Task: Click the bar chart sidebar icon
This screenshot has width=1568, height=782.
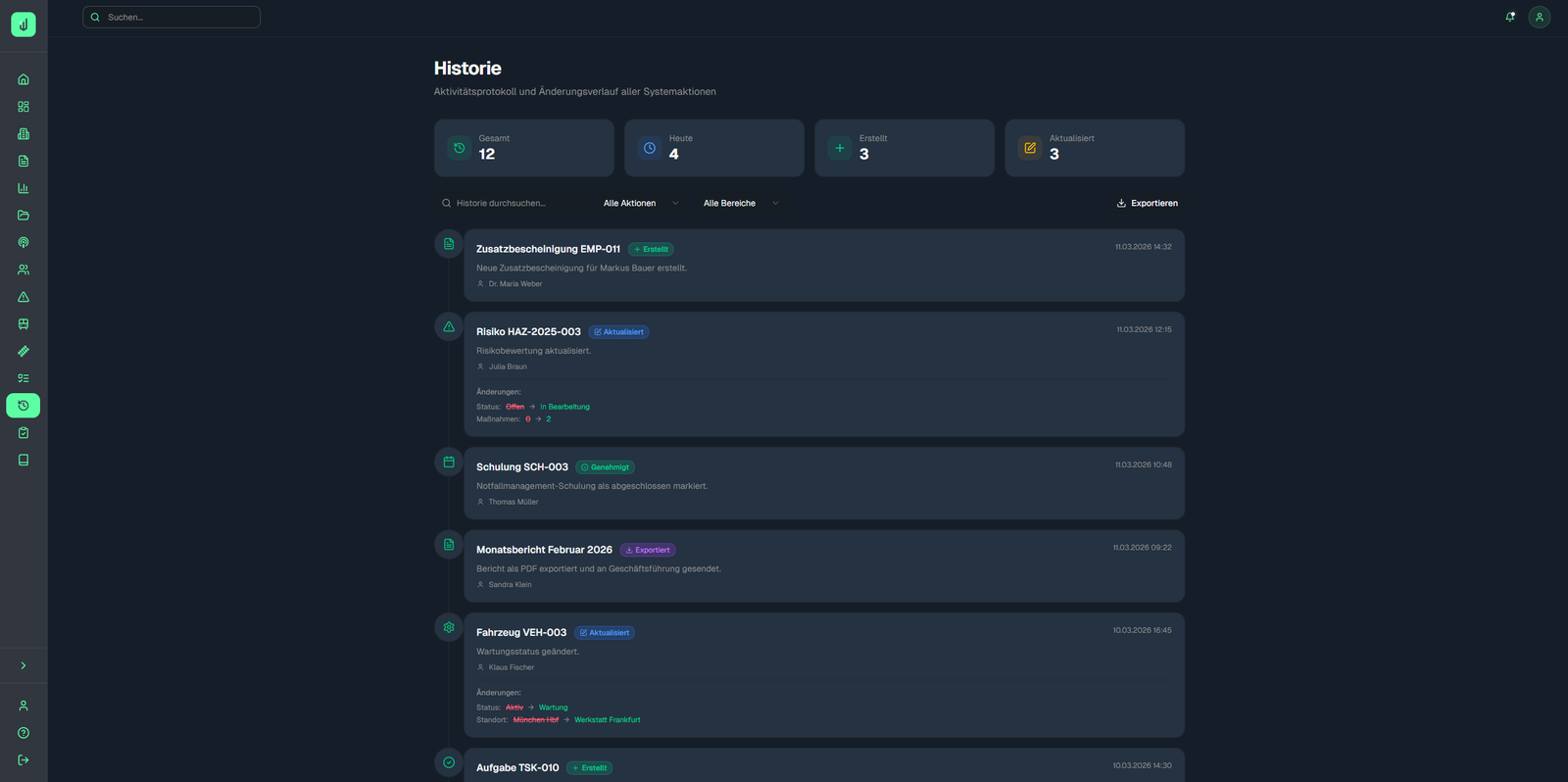Action: [x=24, y=188]
